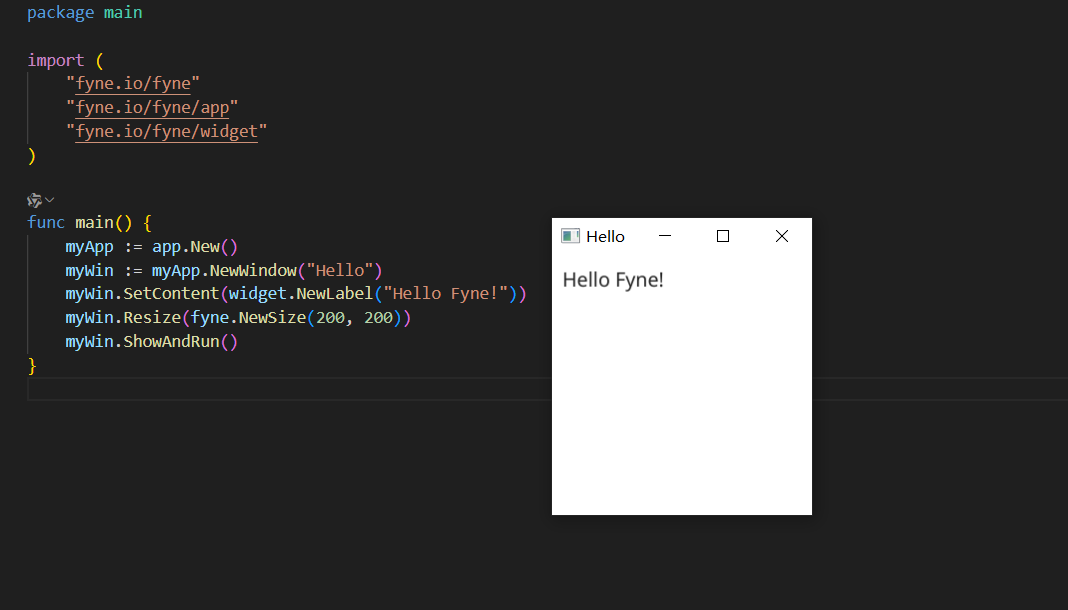Image resolution: width=1068 pixels, height=610 pixels.
Task: Click the "Hello Fyne!" label in the app window
Action: 613,280
